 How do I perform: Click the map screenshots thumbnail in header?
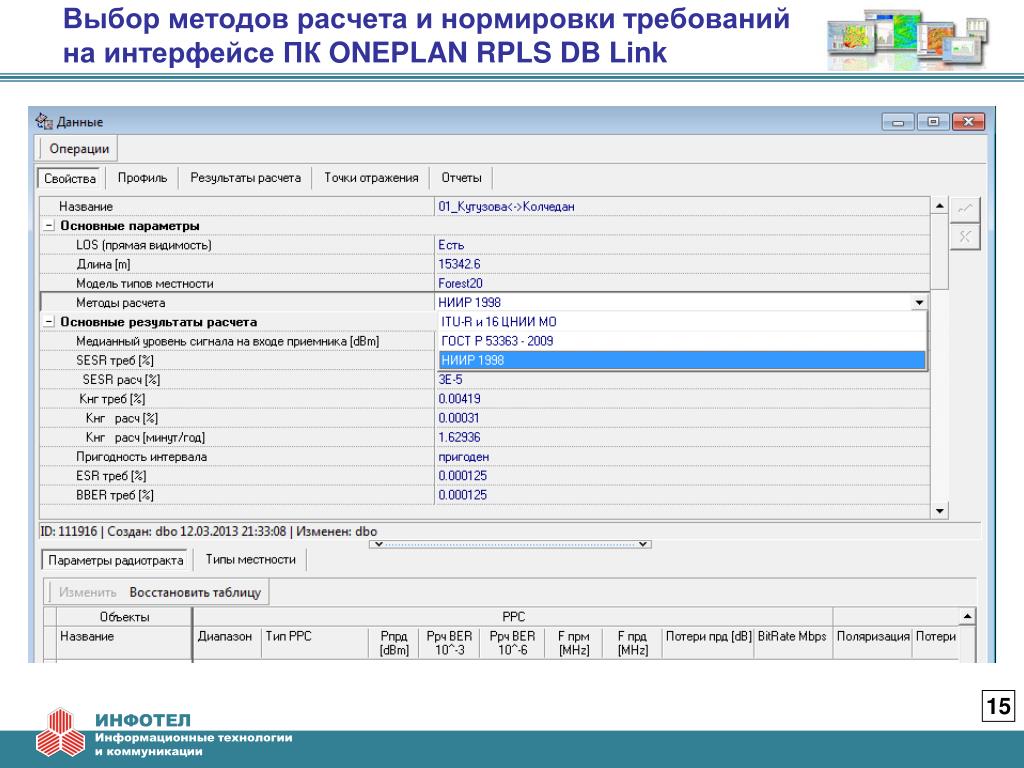coord(906,40)
